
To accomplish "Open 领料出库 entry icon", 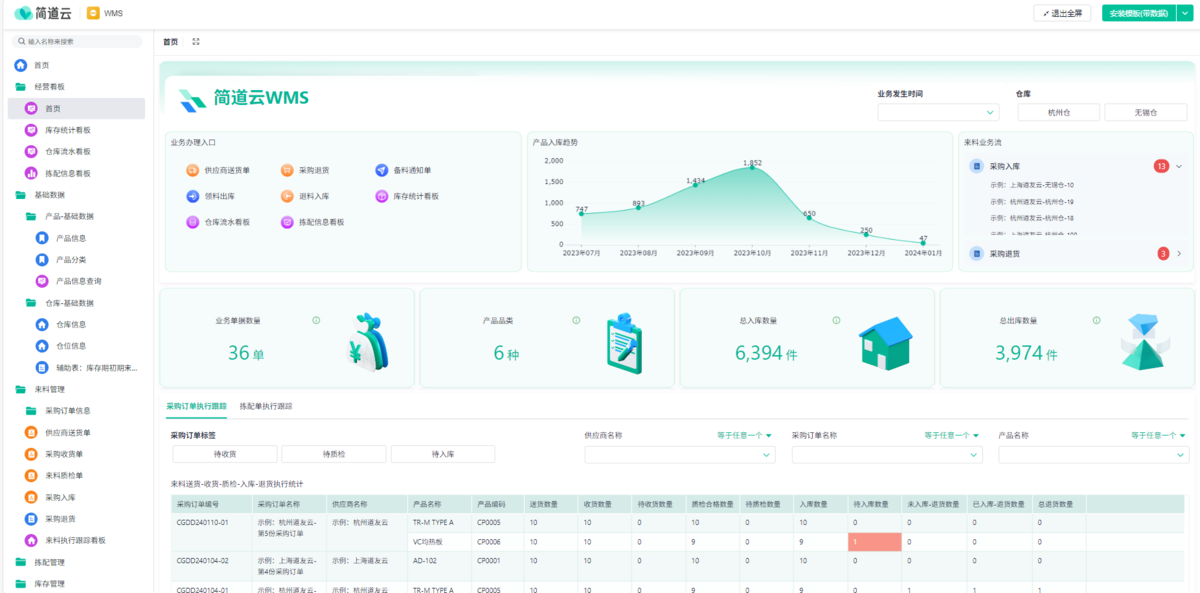I will click(x=192, y=196).
